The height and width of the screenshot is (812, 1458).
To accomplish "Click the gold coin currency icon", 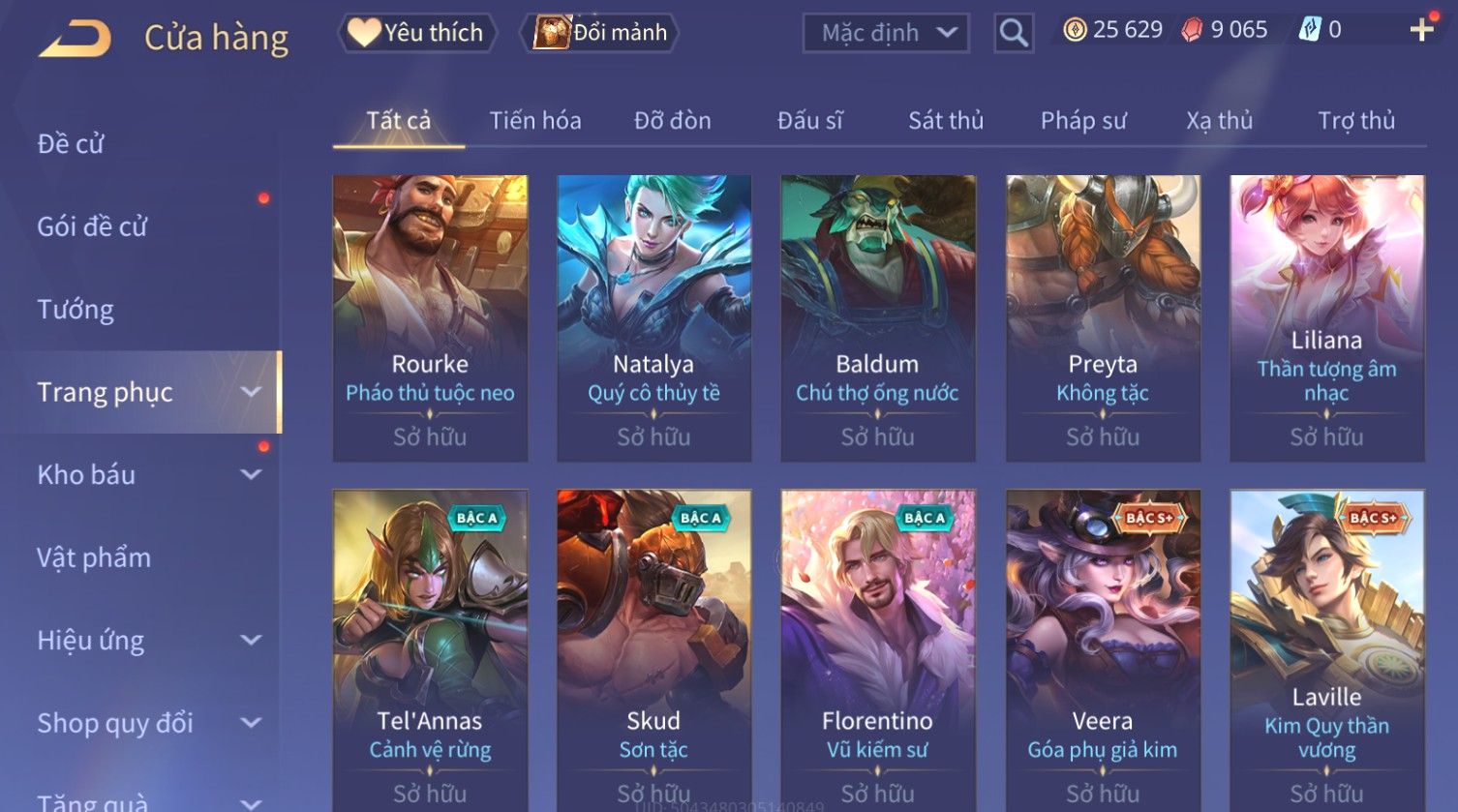I will coord(1075,30).
